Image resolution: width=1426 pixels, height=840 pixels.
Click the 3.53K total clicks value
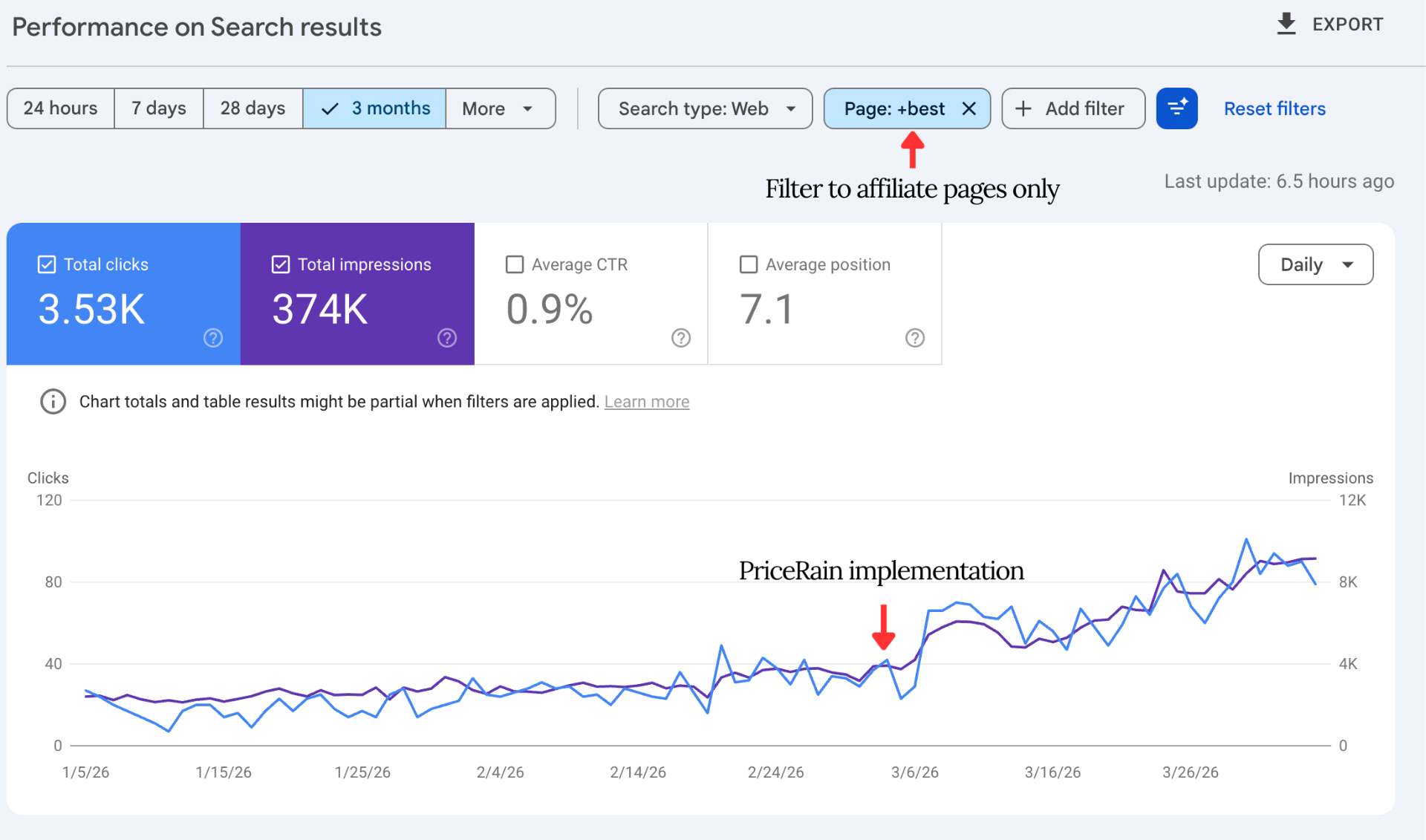pyautogui.click(x=91, y=309)
